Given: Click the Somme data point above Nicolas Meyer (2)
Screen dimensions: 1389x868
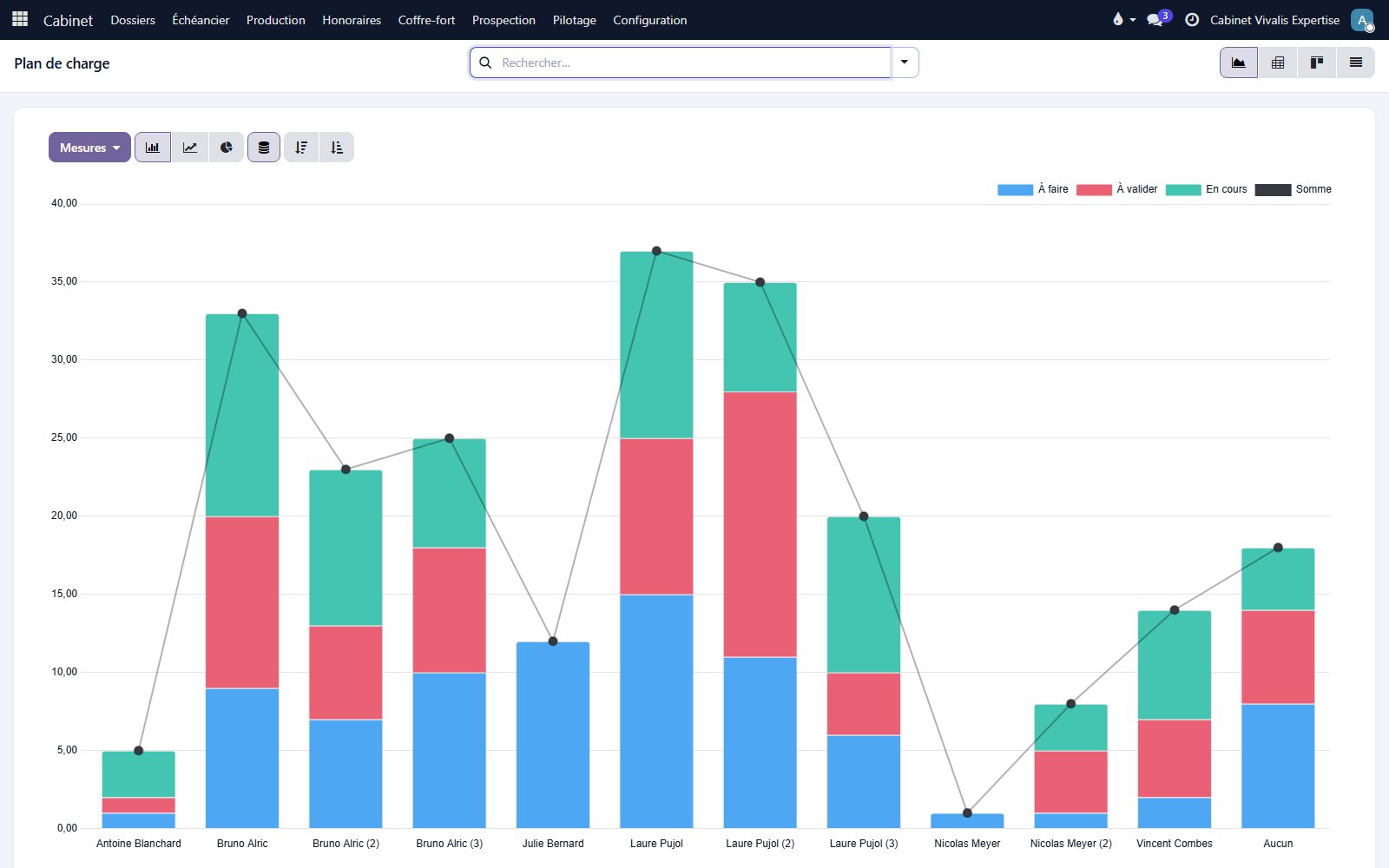Looking at the screenshot, I should click(1071, 704).
